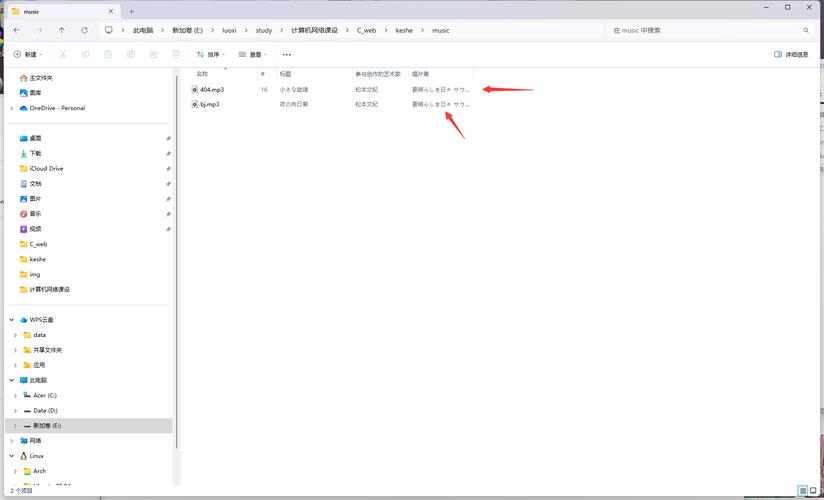
Task: Collapse the 此电脑 node
Action: point(12,380)
